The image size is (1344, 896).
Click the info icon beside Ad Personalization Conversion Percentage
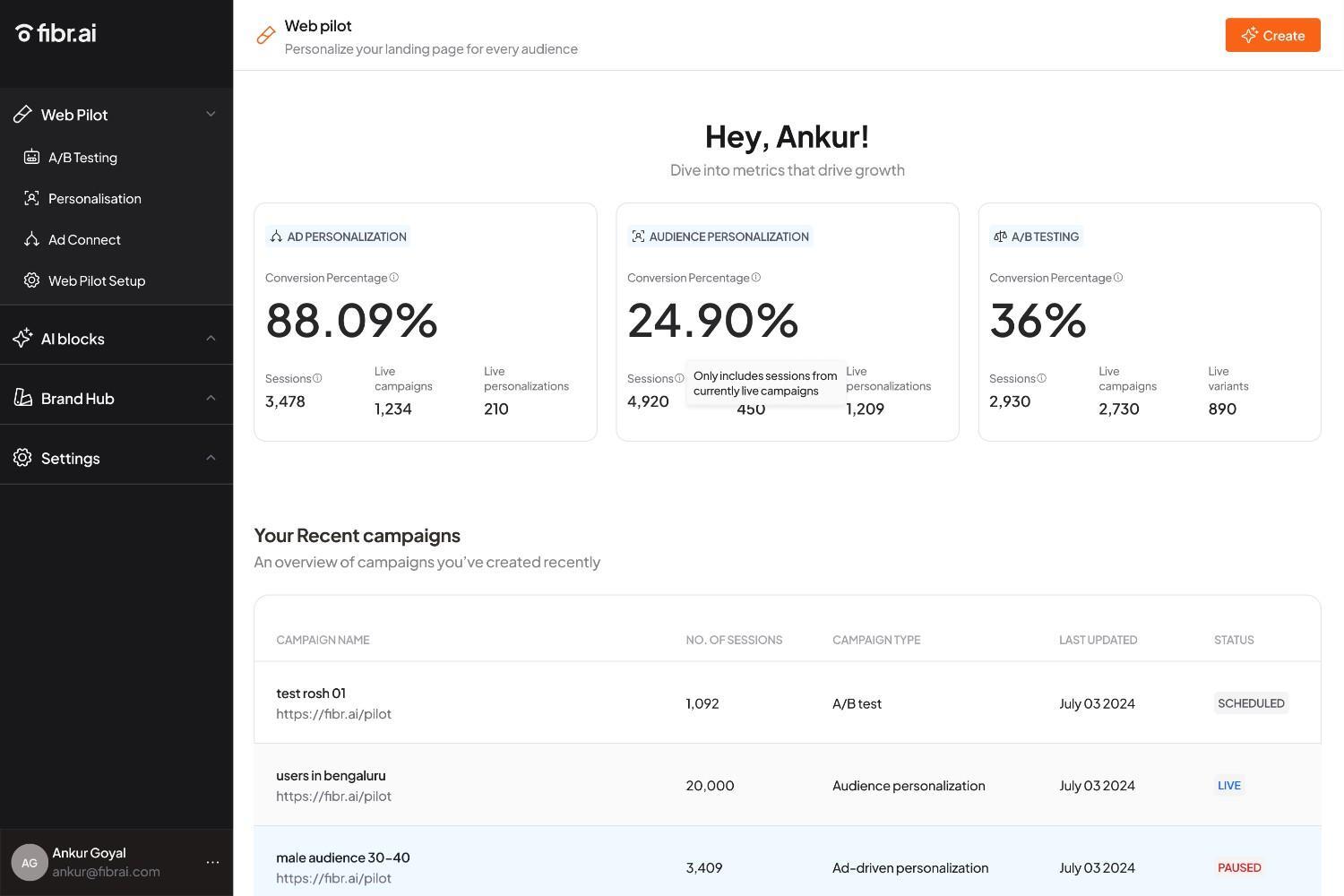click(x=394, y=278)
